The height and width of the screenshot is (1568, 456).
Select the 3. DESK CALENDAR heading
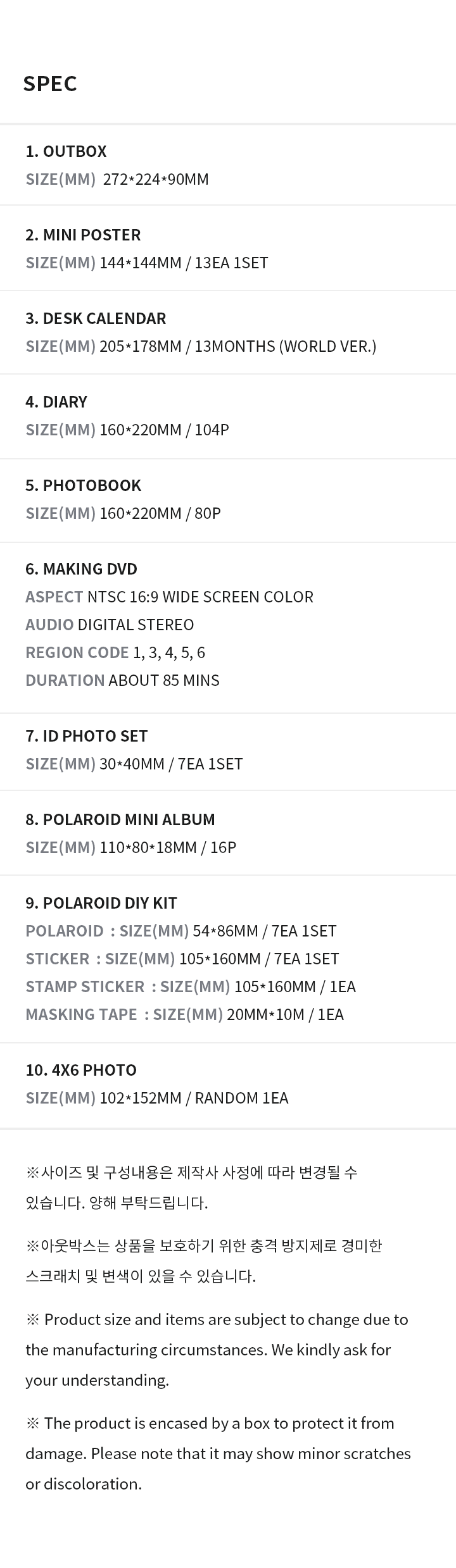click(96, 318)
